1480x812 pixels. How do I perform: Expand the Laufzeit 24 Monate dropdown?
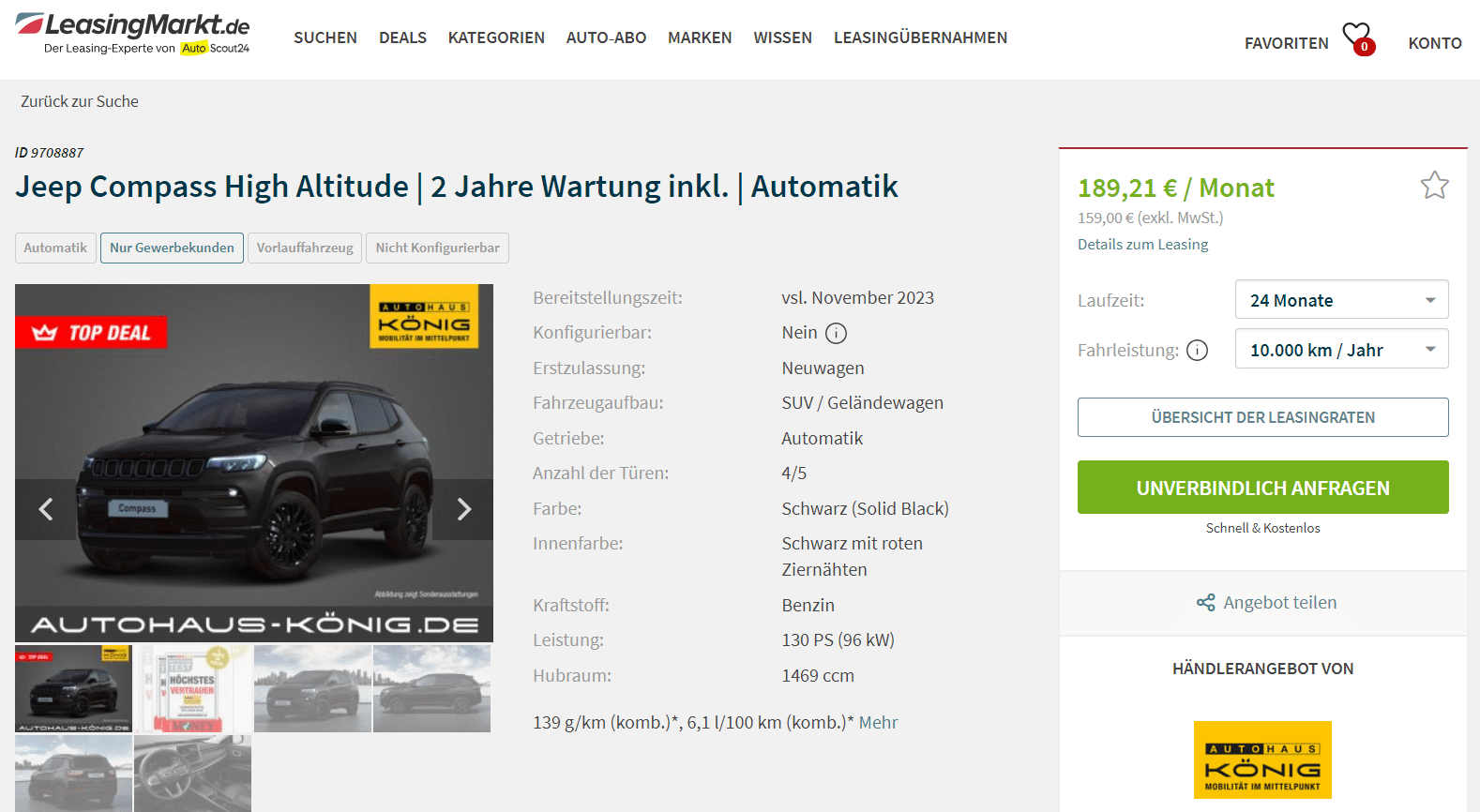[1341, 300]
